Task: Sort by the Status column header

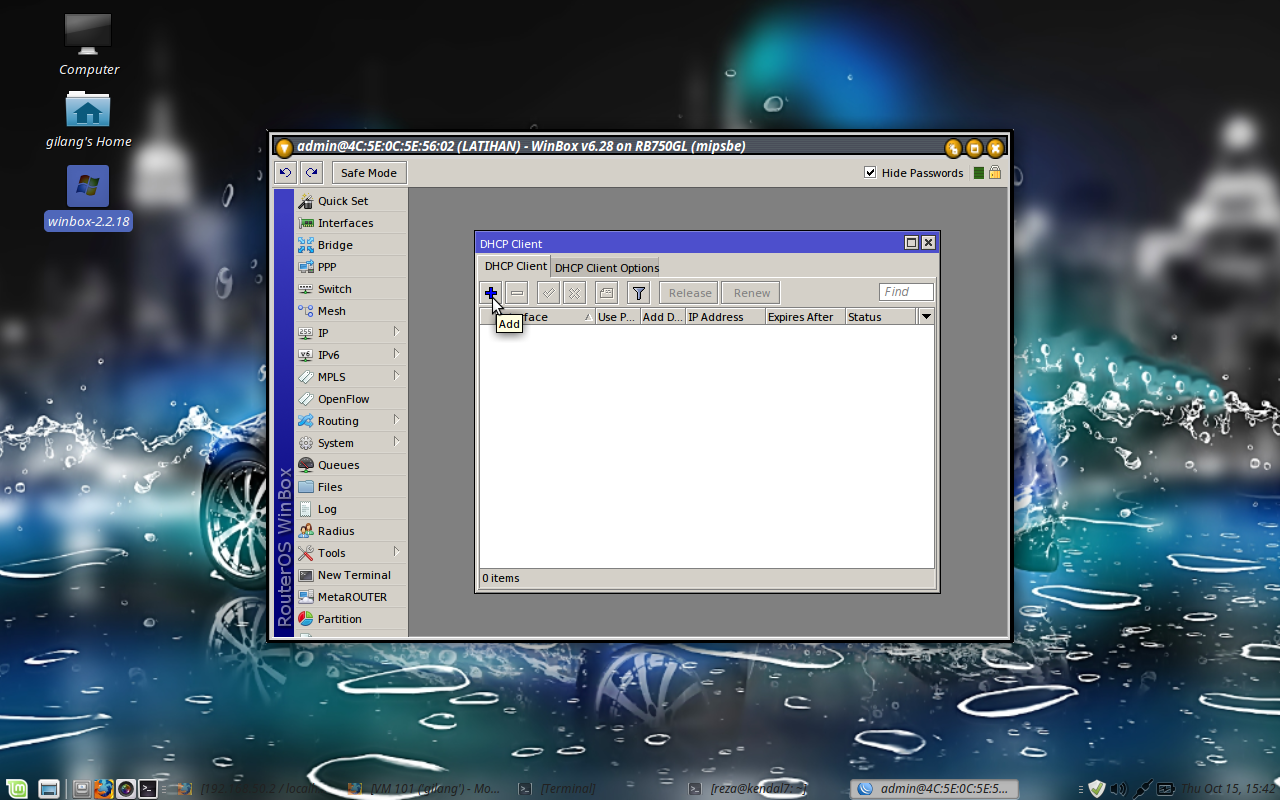Action: click(880, 317)
